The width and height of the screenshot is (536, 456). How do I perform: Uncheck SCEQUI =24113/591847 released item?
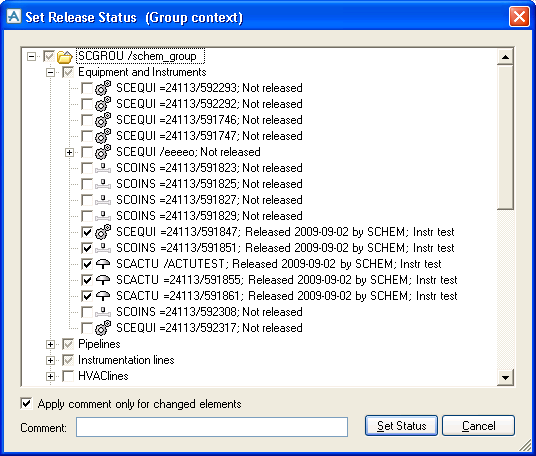(87, 232)
